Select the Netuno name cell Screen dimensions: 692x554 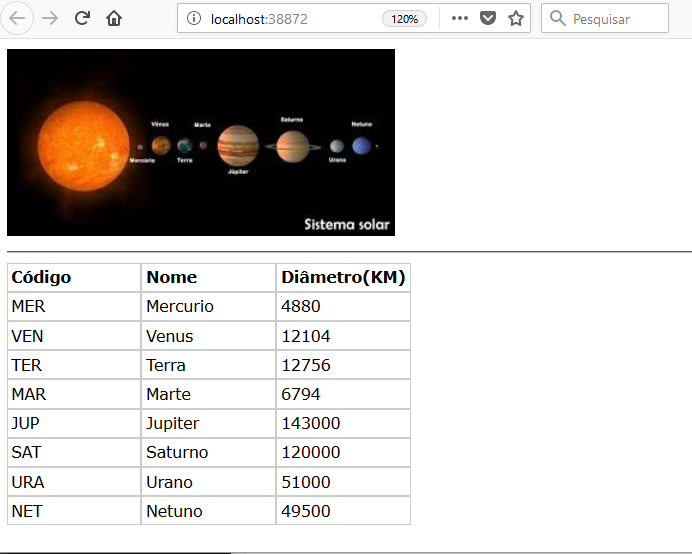[x=208, y=511]
